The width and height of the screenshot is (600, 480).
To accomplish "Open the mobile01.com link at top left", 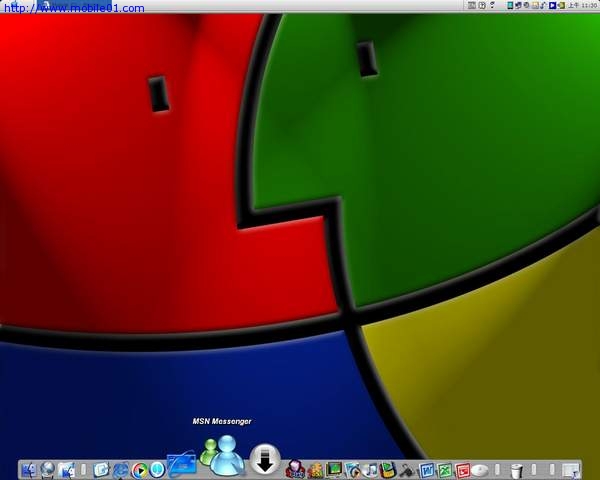I will [74, 8].
